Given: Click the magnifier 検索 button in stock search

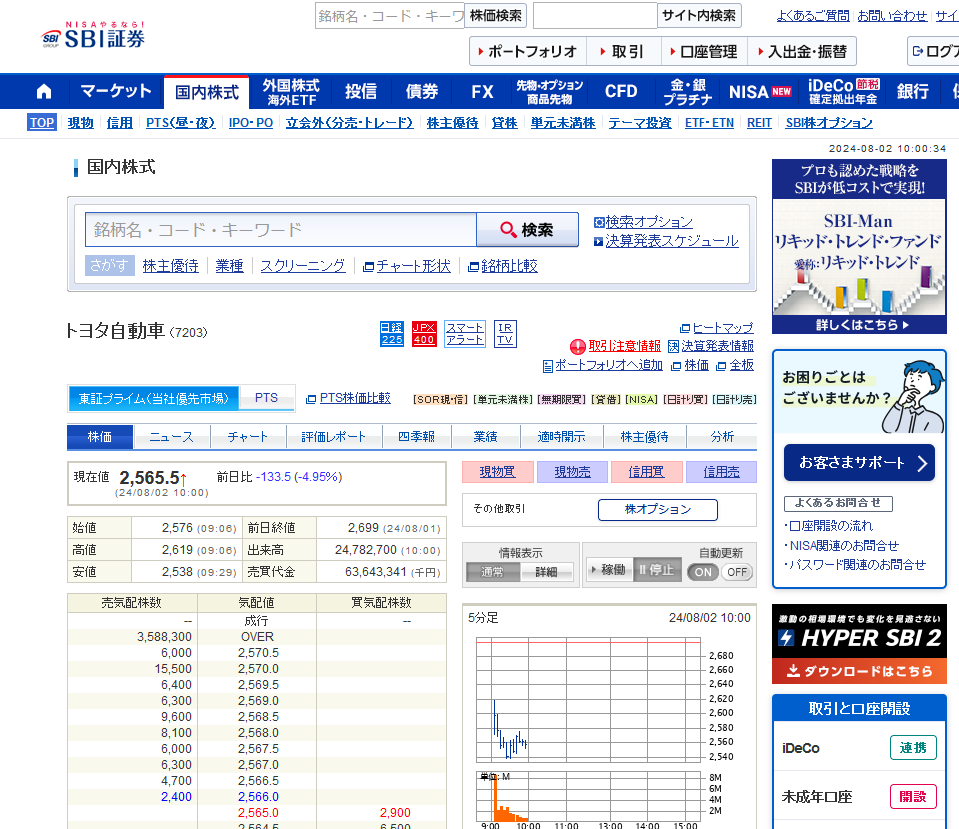Looking at the screenshot, I should (527, 230).
